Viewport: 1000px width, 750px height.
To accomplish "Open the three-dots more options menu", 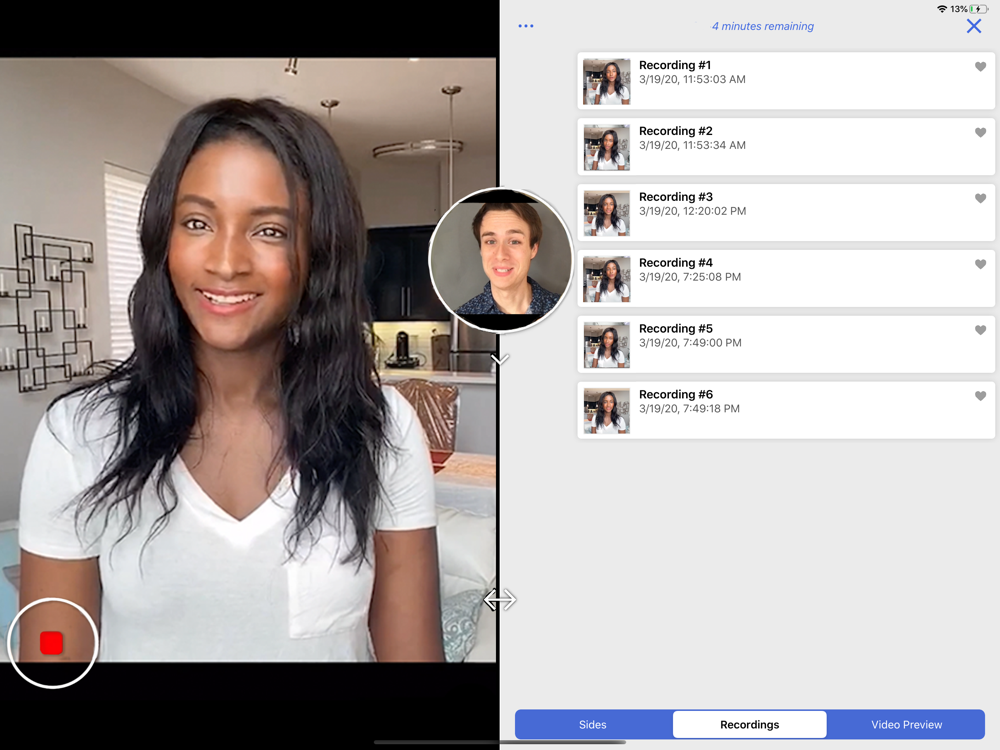I will 526,26.
